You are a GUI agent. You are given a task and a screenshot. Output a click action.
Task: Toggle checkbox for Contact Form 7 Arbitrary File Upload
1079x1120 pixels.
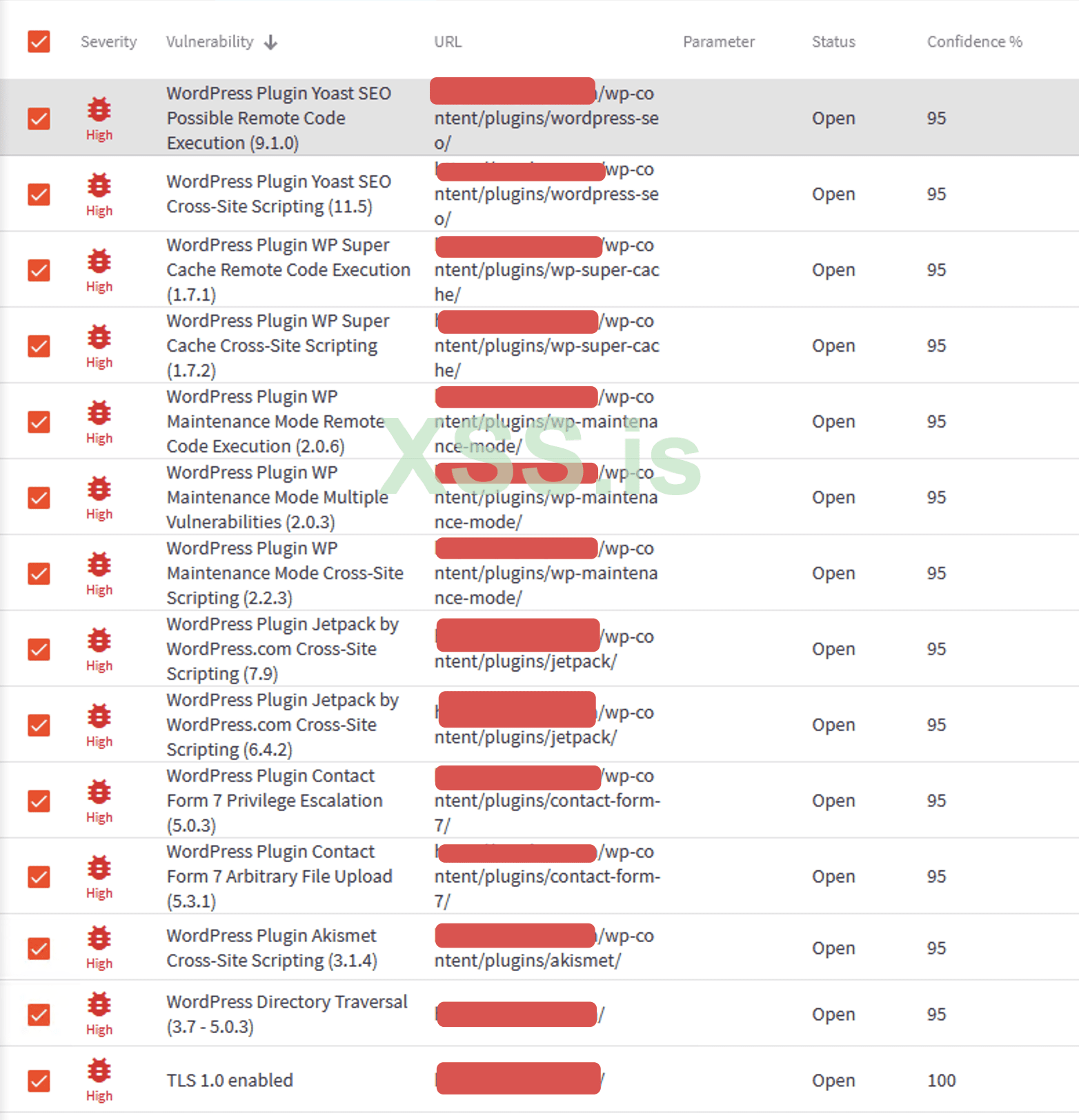39,877
